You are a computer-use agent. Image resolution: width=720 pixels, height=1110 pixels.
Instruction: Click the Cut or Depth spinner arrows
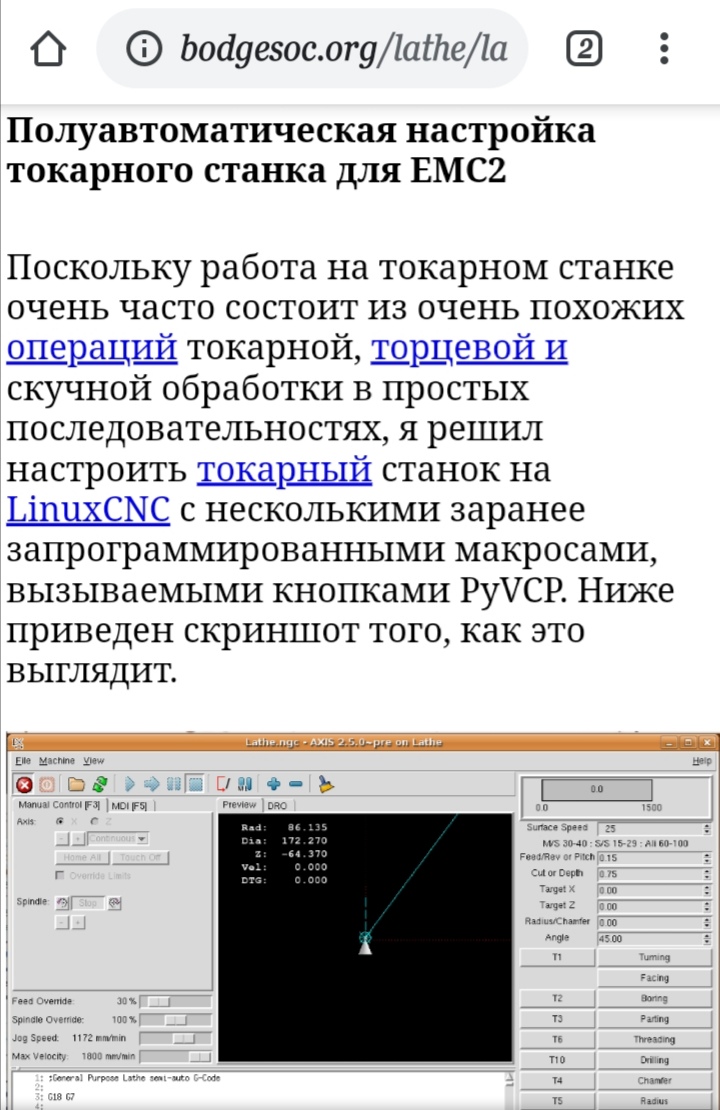(x=707, y=874)
